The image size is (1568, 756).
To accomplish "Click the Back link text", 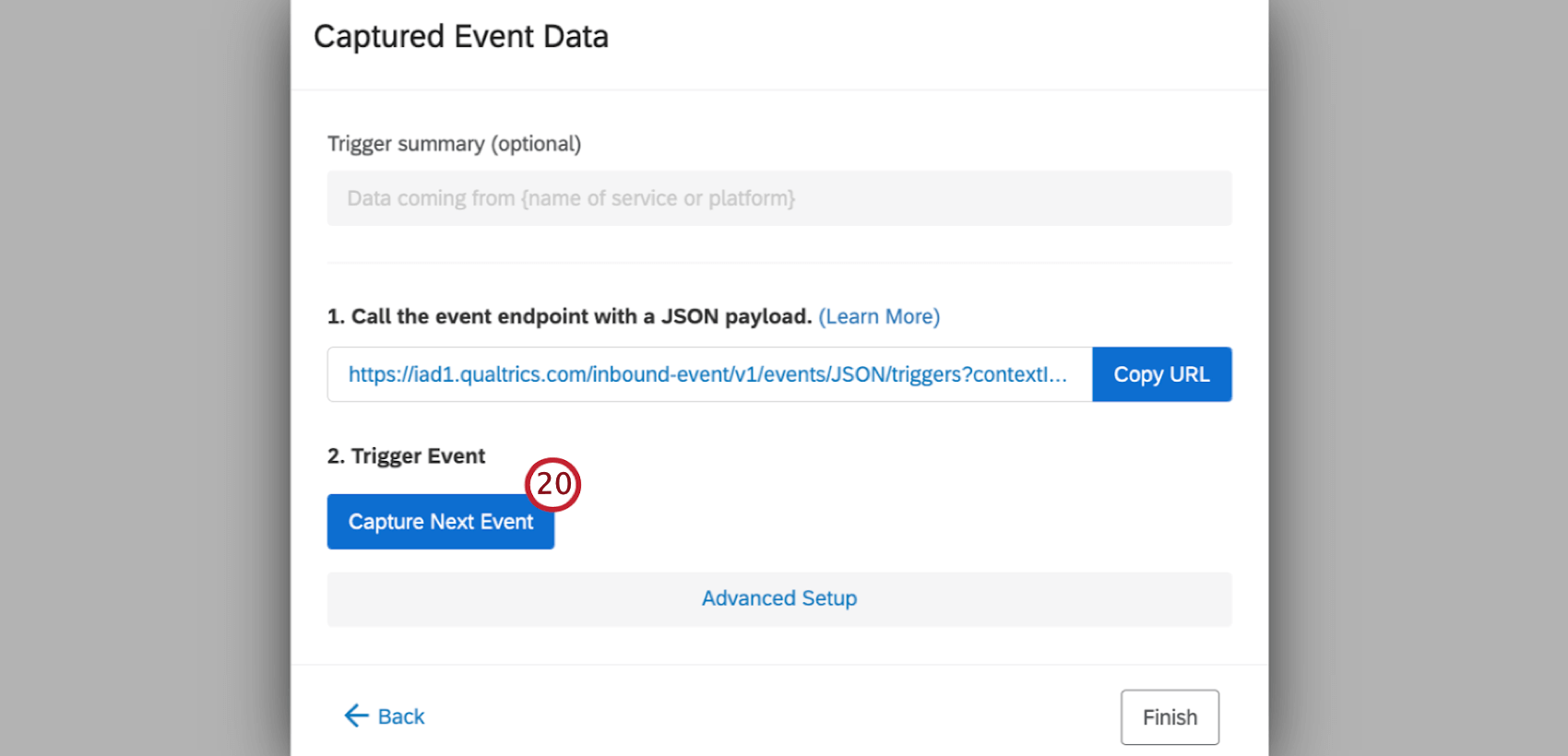I will (401, 717).
